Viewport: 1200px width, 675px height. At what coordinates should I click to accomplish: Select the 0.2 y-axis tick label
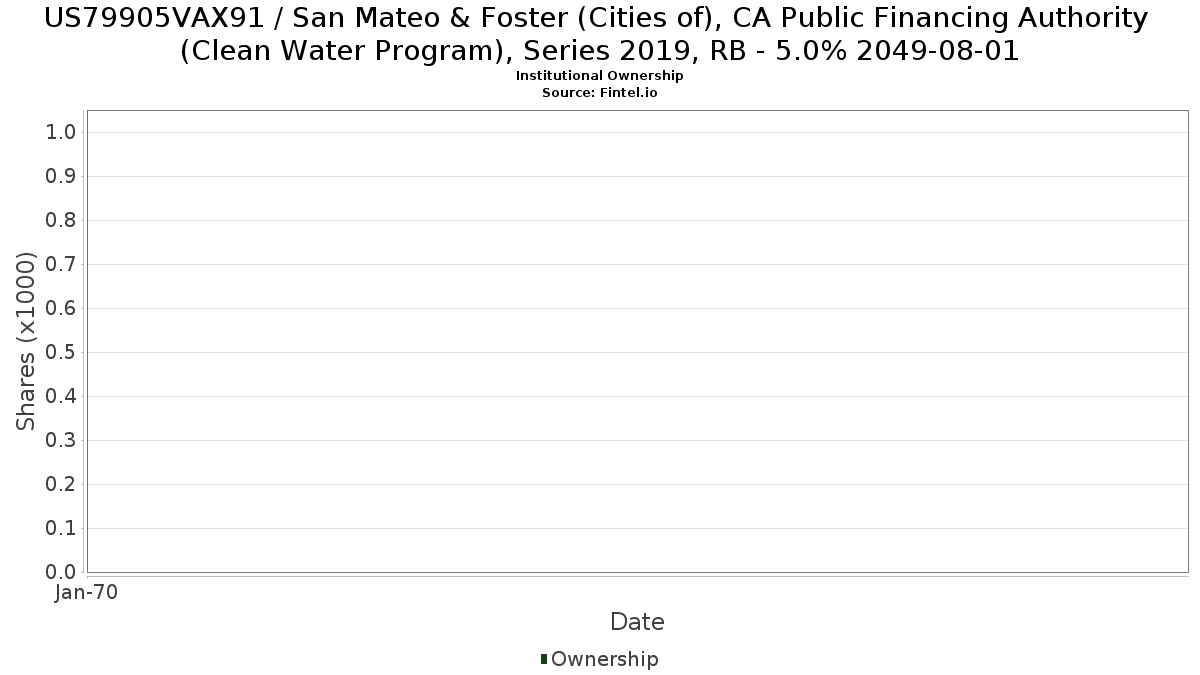(x=62, y=485)
